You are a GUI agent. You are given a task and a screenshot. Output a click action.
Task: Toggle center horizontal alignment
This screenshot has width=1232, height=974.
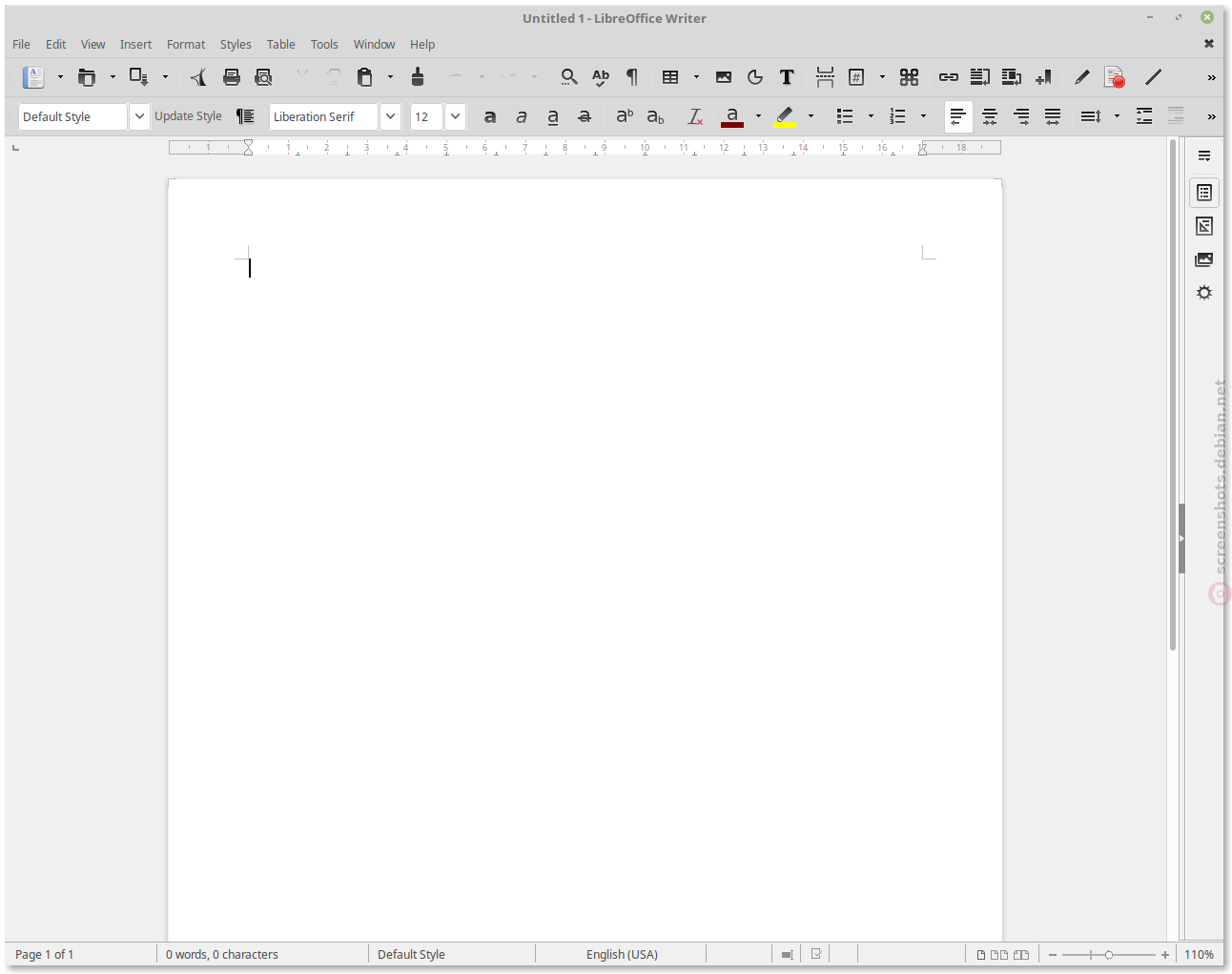(x=990, y=116)
